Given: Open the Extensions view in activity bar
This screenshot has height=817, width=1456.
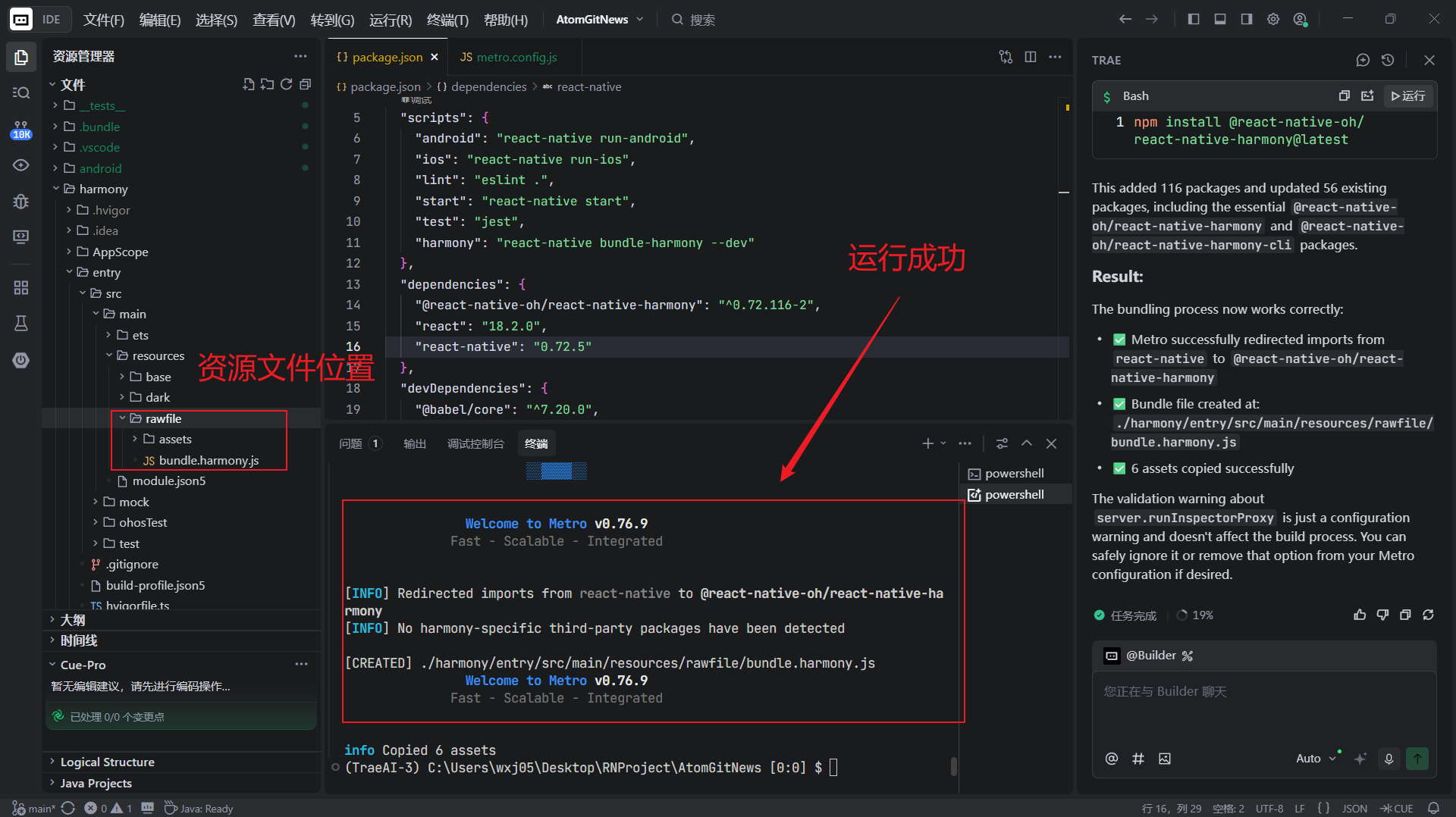Looking at the screenshot, I should pyautogui.click(x=21, y=287).
